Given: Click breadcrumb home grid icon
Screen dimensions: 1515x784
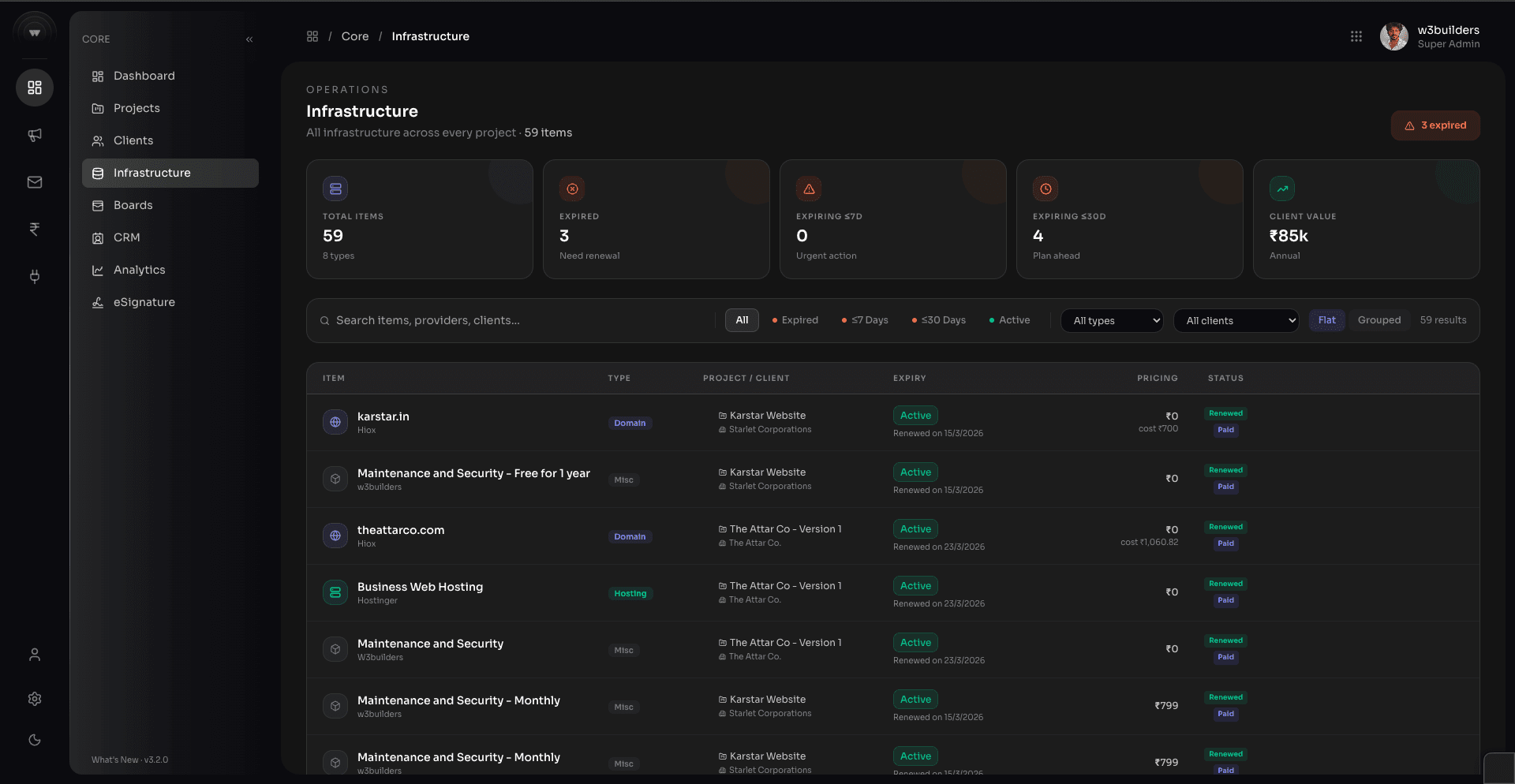Looking at the screenshot, I should (x=312, y=36).
